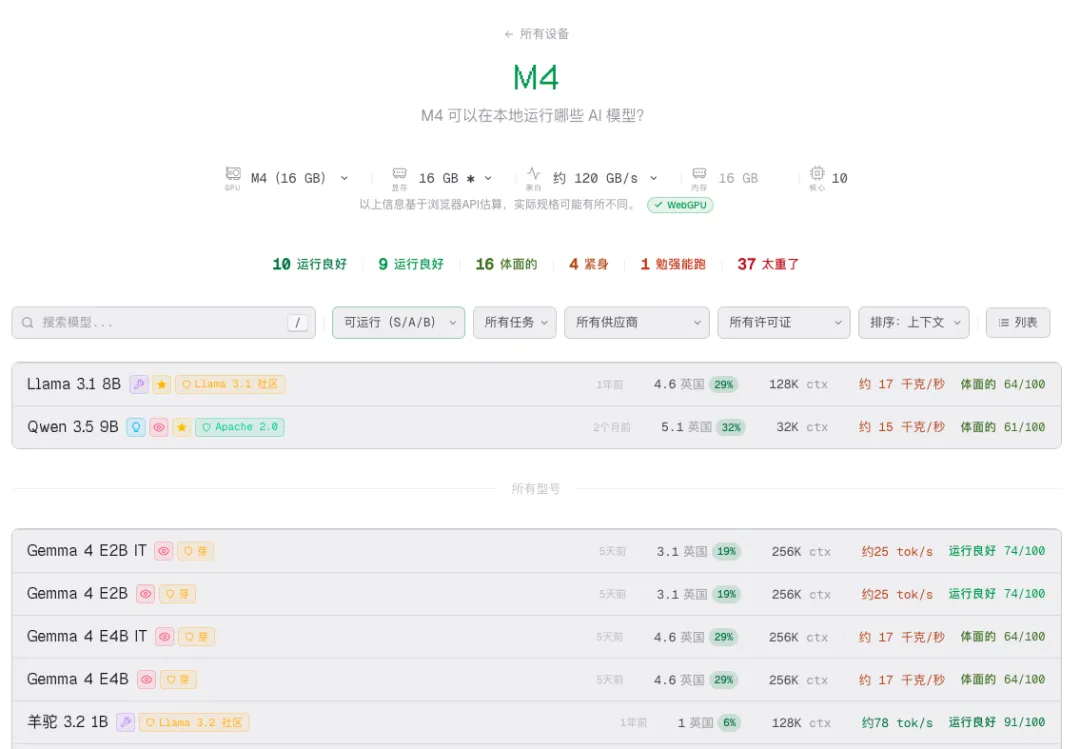Click the 19% badge on Gemma 4 E2B IT
Viewport: 1080px width, 749px height.
pos(726,551)
